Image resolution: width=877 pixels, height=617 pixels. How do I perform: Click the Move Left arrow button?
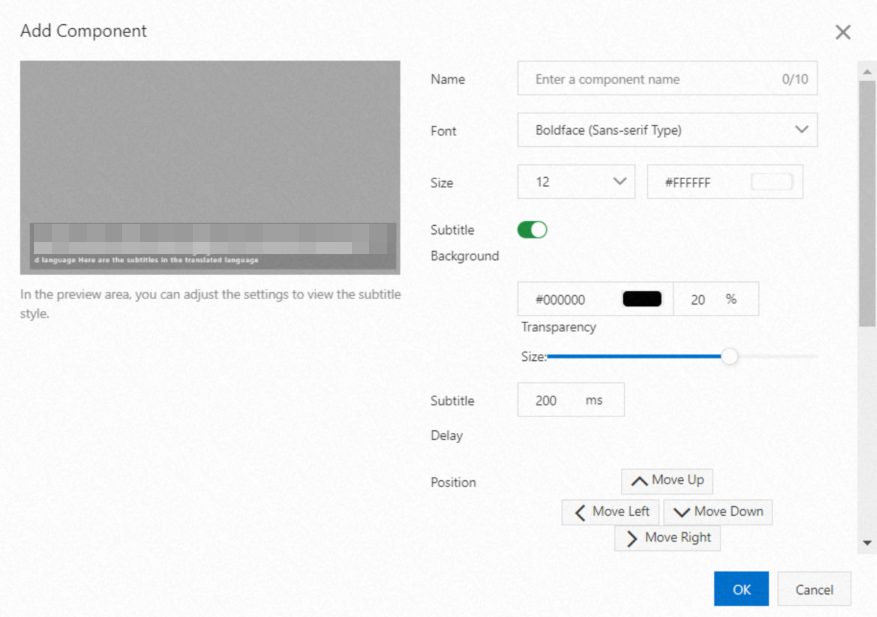tap(610, 512)
